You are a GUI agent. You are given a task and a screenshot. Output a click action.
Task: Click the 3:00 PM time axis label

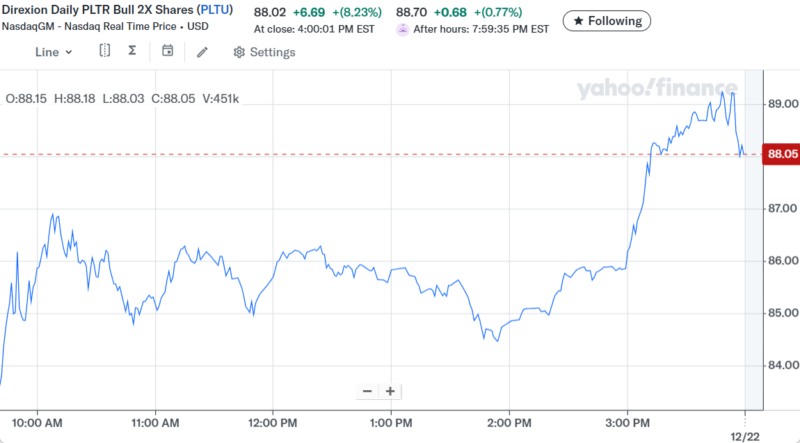[627, 421]
